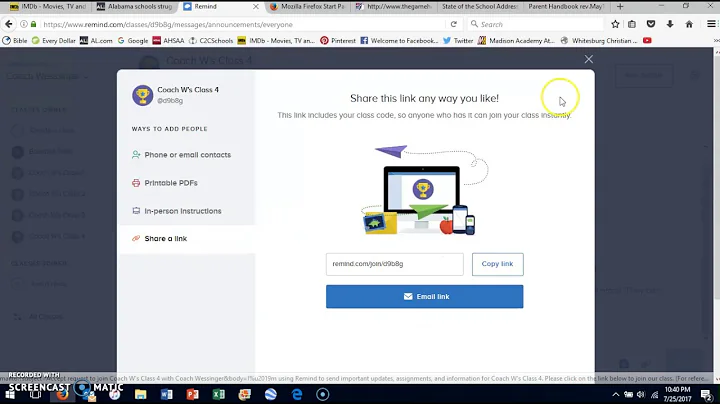The width and height of the screenshot is (720, 404).
Task: Switch to Parent Handbook tab
Action: 566,6
